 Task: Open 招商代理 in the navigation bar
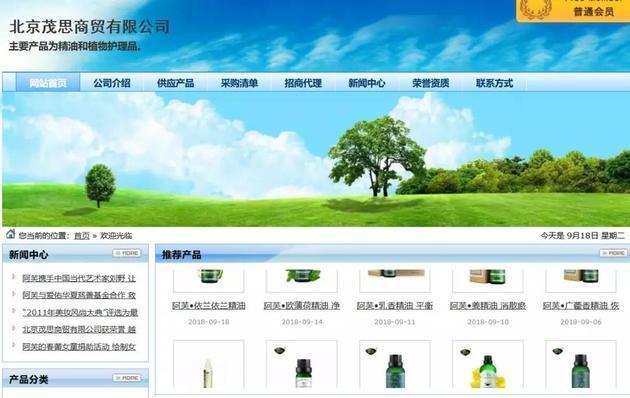click(303, 83)
